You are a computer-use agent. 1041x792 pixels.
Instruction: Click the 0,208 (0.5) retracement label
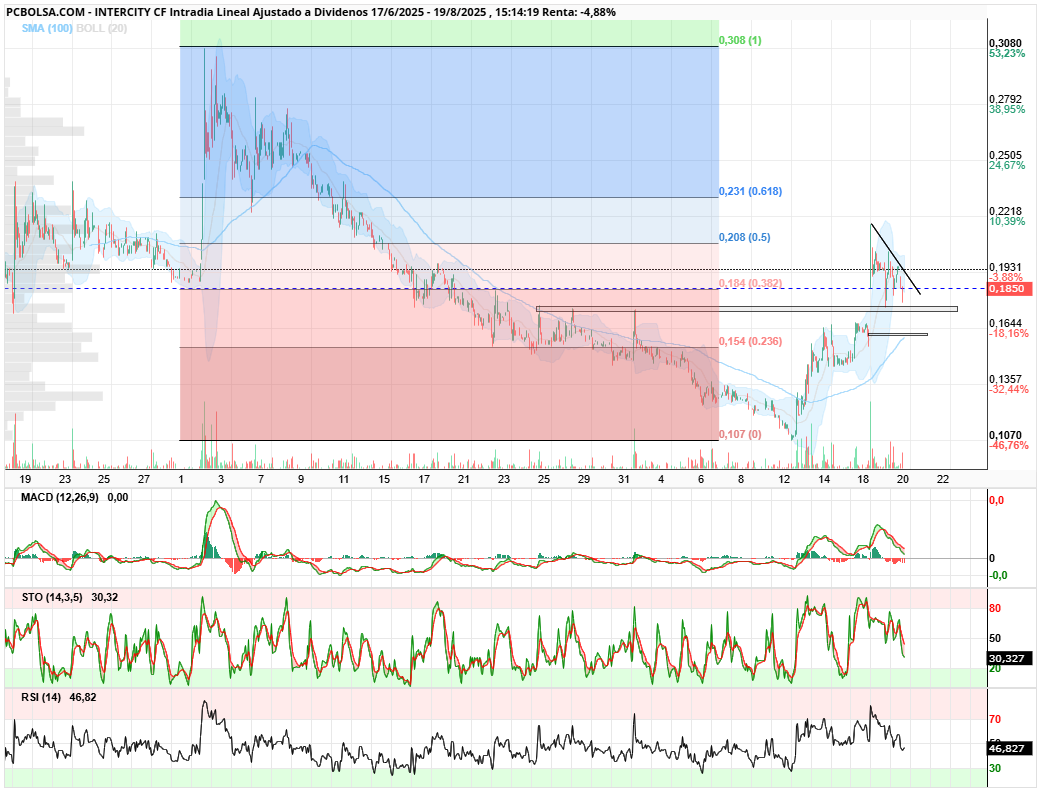click(744, 237)
